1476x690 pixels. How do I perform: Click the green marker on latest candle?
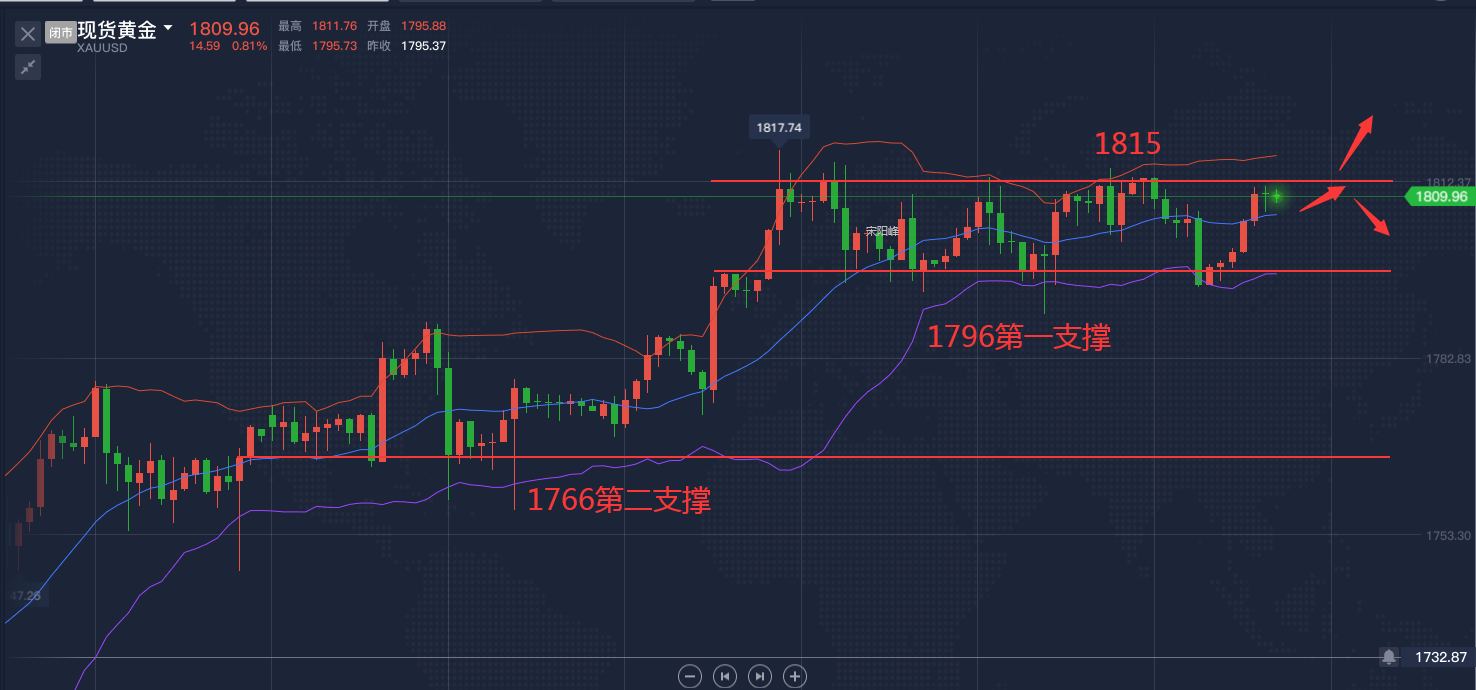coord(1276,195)
